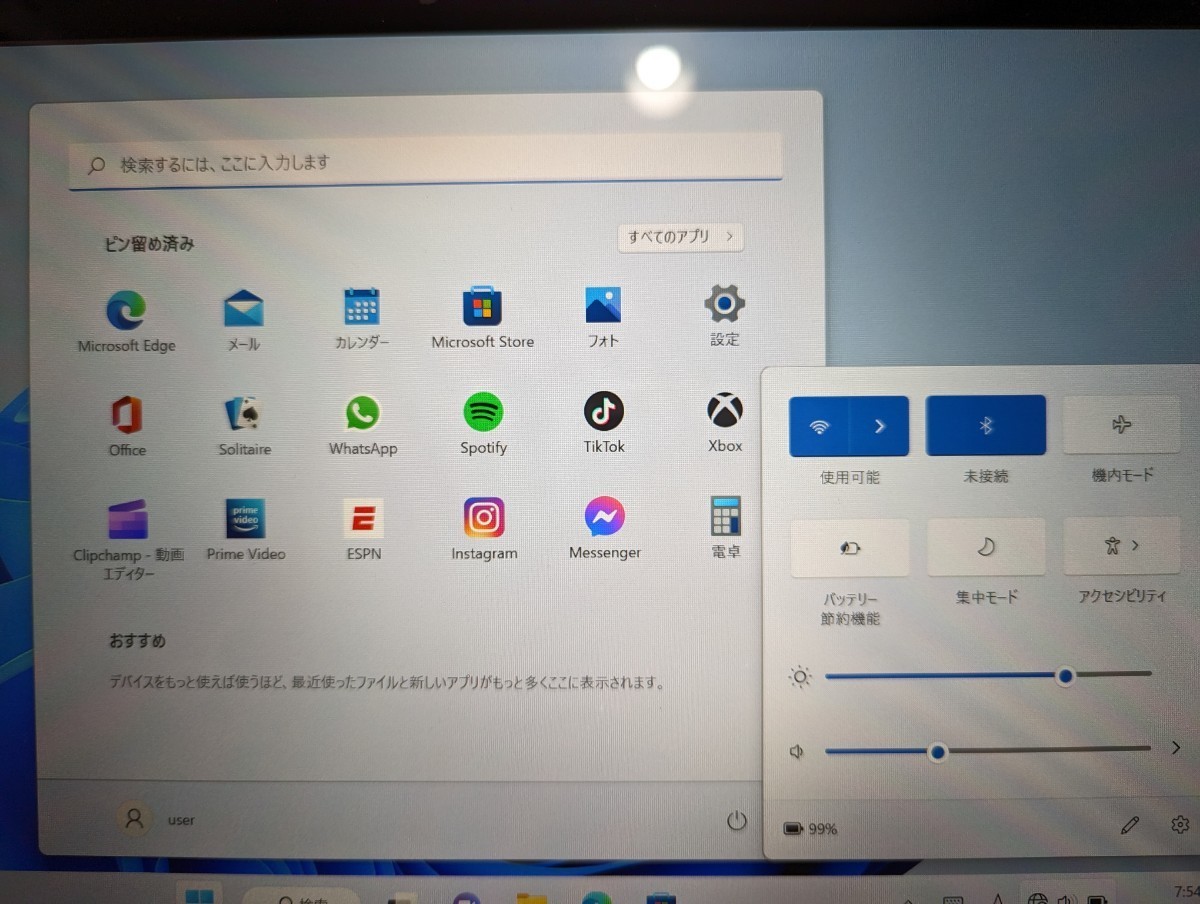Edit quick settings with pencil icon
The height and width of the screenshot is (904, 1200).
click(1130, 825)
